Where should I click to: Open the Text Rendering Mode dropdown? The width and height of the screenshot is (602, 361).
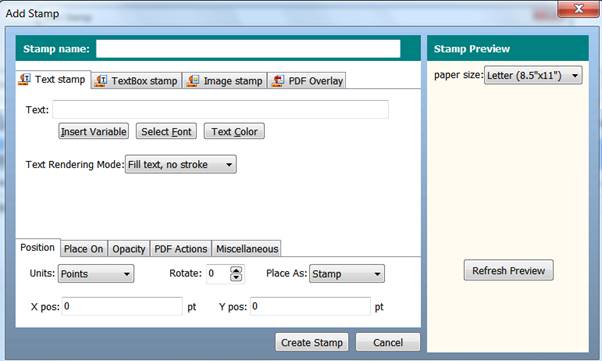pyautogui.click(x=181, y=164)
